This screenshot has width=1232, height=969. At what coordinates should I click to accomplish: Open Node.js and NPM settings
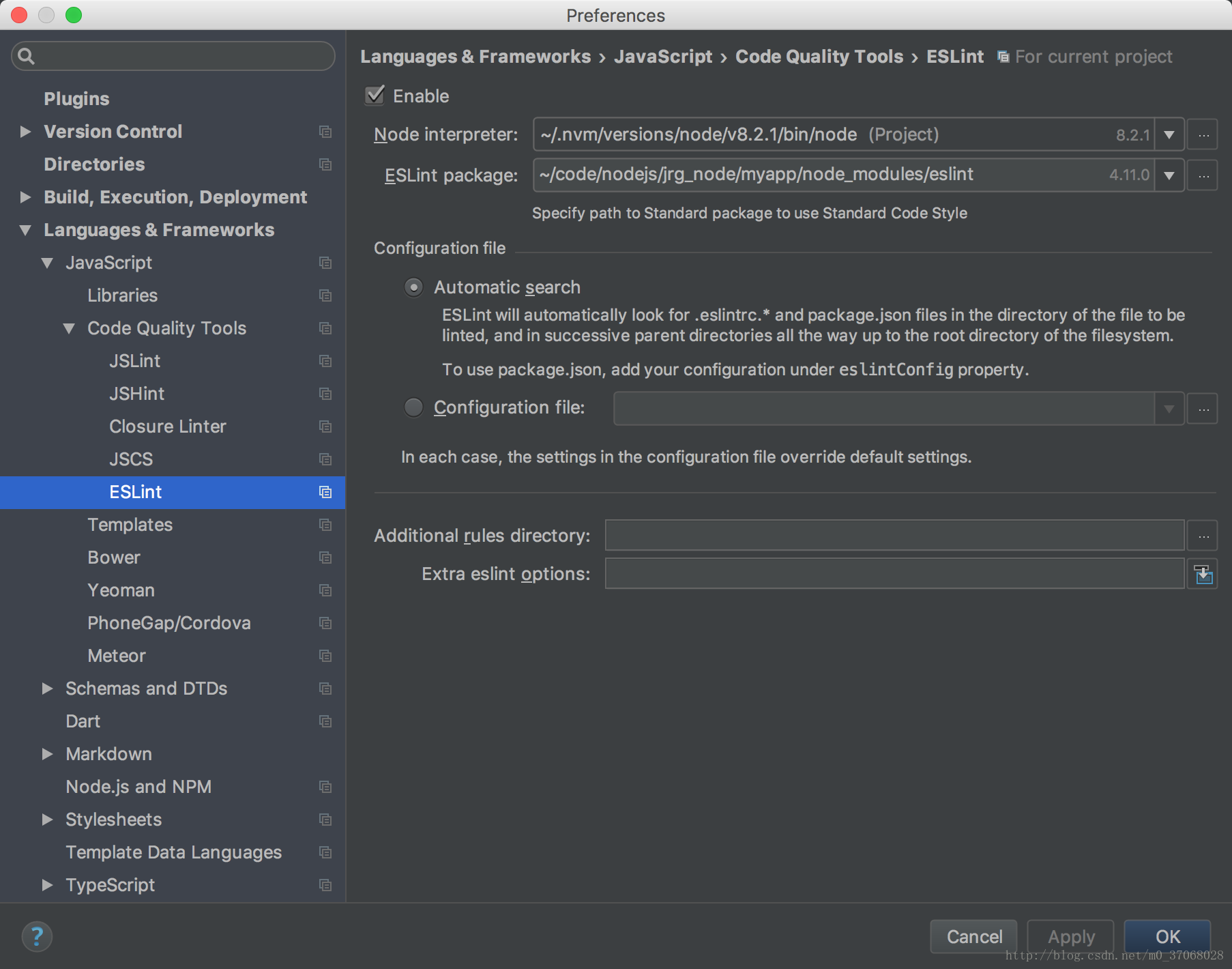click(138, 787)
